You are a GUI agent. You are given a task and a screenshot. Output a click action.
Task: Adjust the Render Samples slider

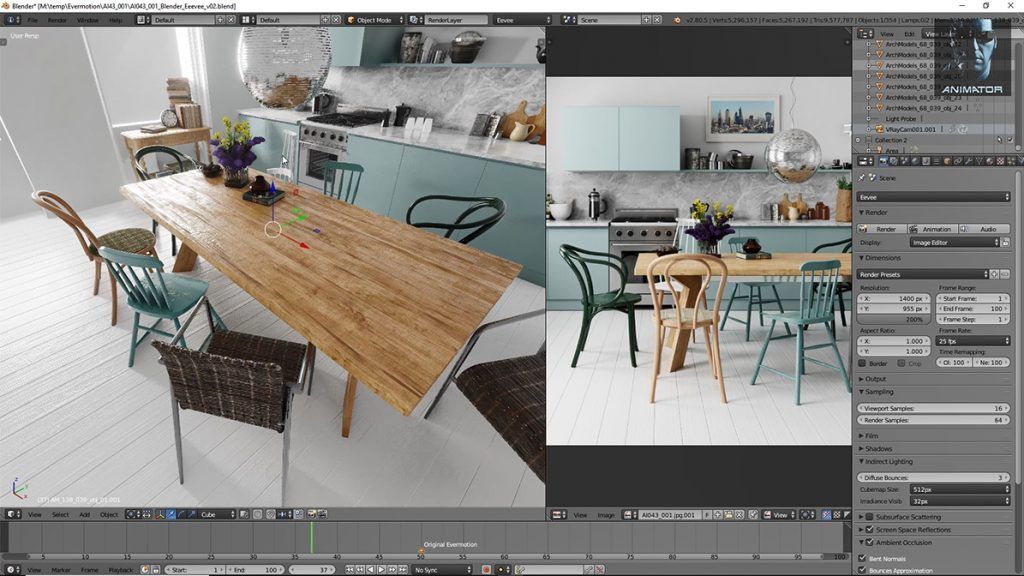click(x=934, y=420)
